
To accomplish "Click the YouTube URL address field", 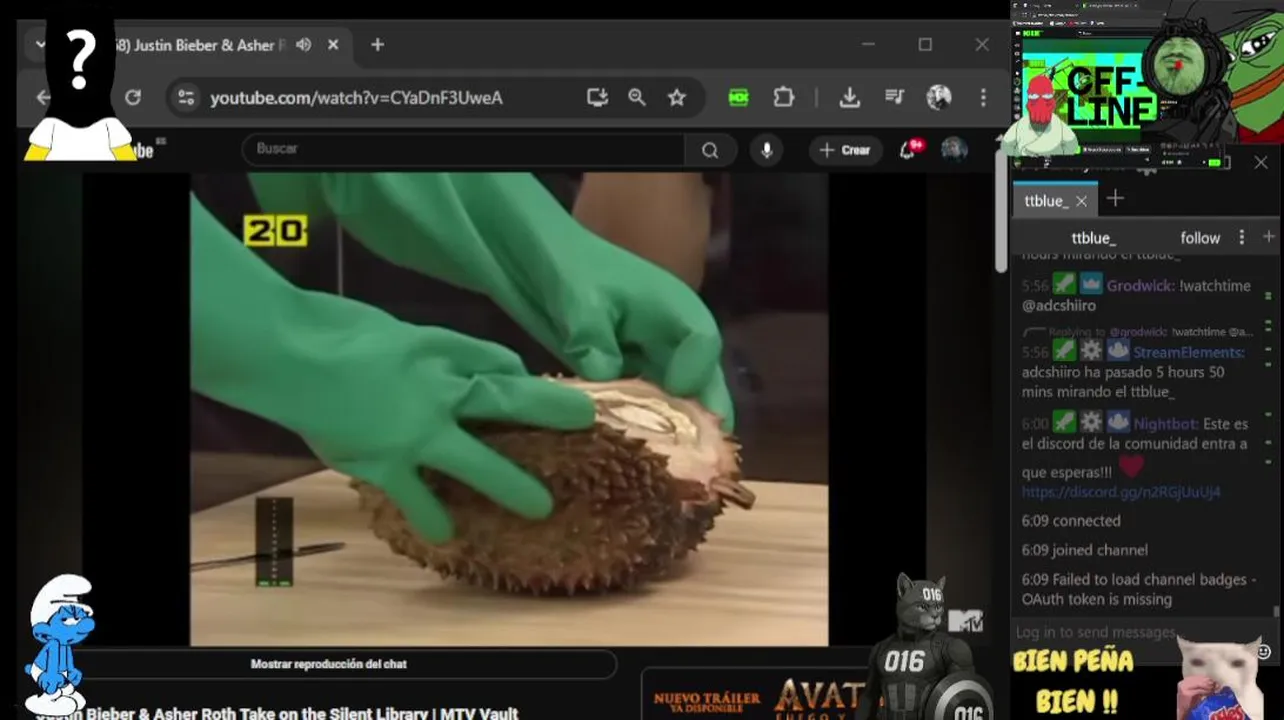I will (356, 98).
